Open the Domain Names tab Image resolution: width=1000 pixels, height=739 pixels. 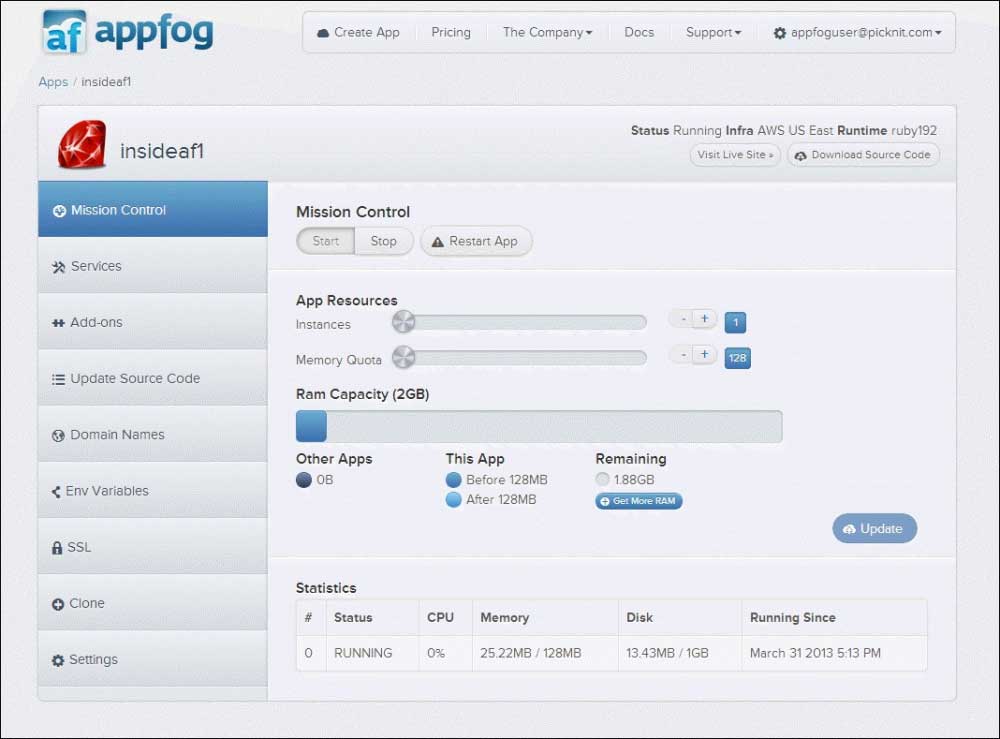(x=152, y=434)
